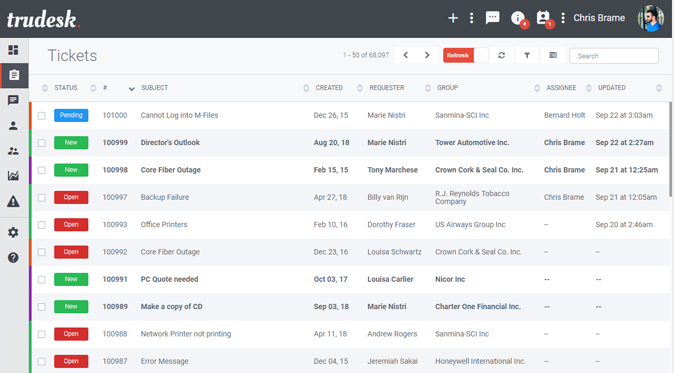The image size is (674, 373).
Task: Click the Refresh button
Action: [x=458, y=55]
